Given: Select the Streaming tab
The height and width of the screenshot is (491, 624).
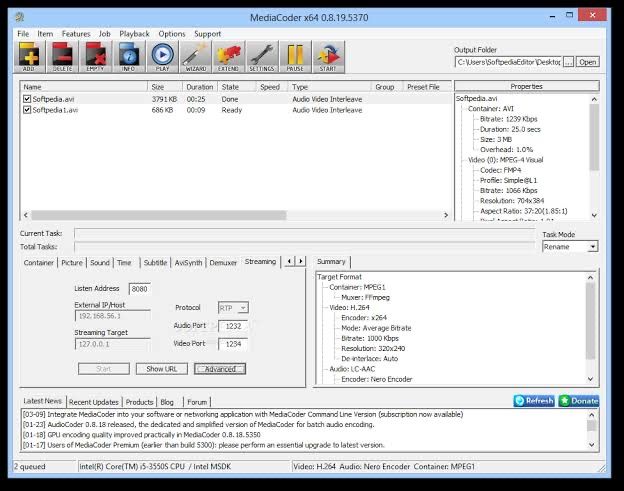Looking at the screenshot, I should point(260,262).
